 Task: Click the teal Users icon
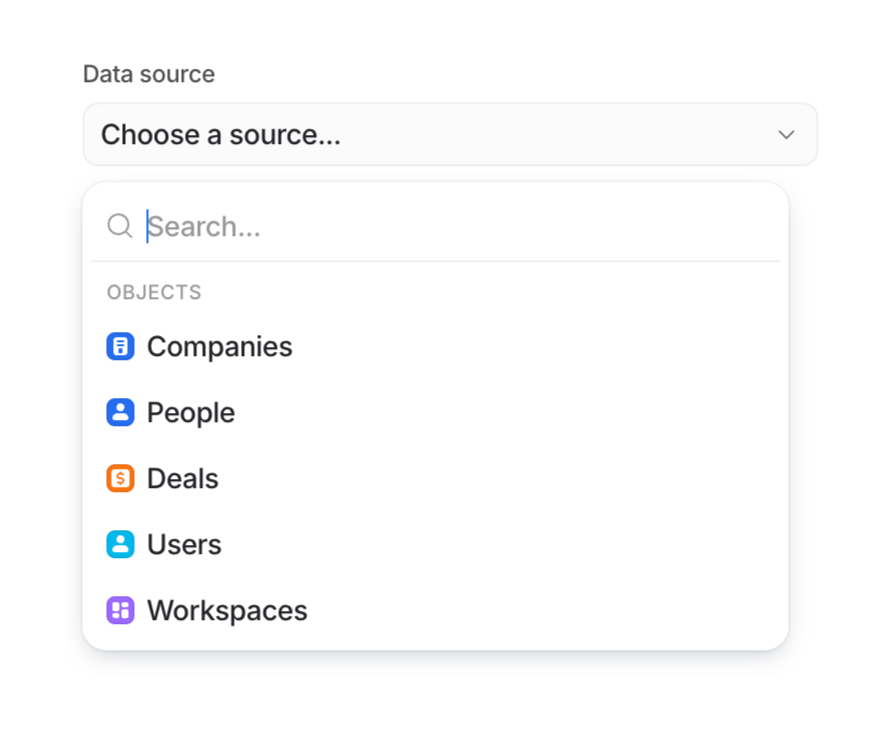tap(119, 544)
